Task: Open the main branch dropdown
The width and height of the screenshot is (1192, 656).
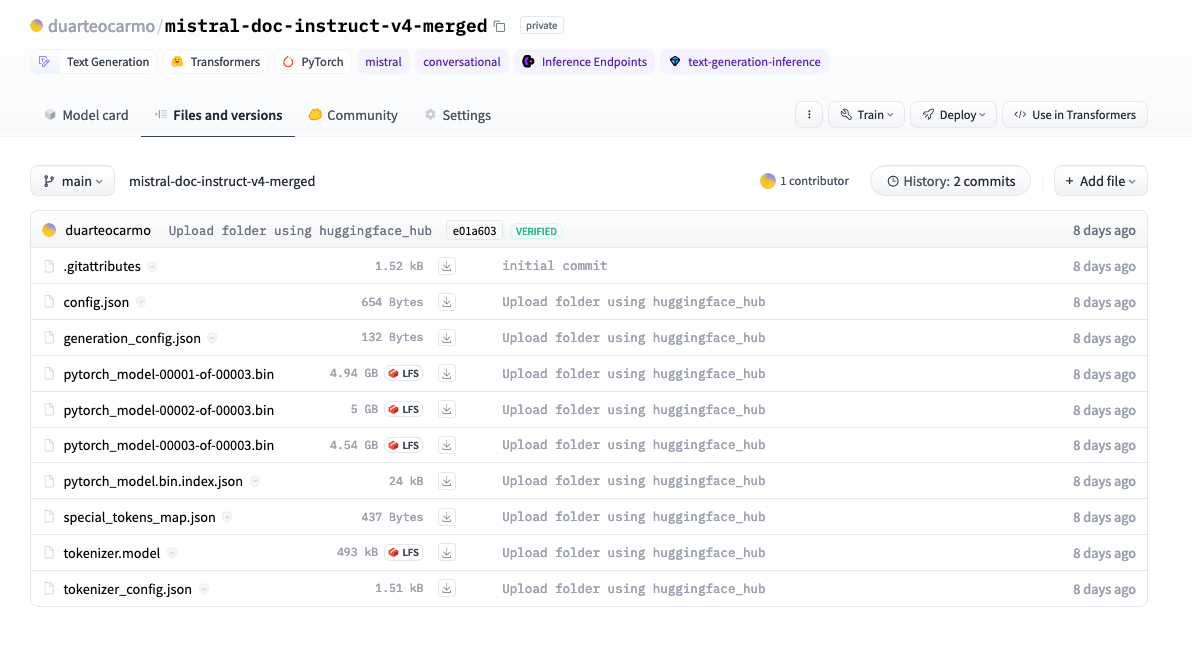Action: point(72,181)
